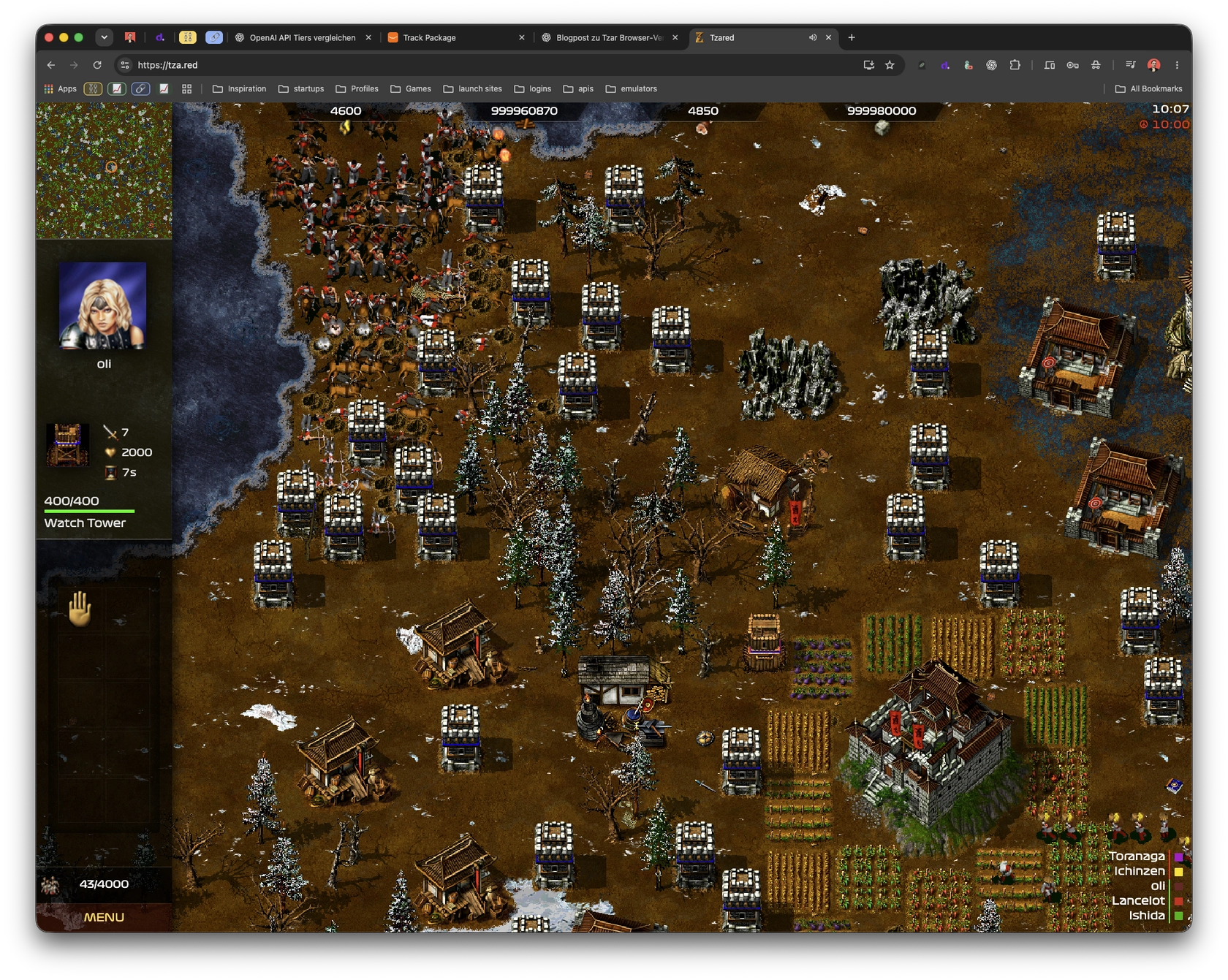1228x980 pixels.
Task: Click the 999960870 resource counter
Action: (524, 111)
